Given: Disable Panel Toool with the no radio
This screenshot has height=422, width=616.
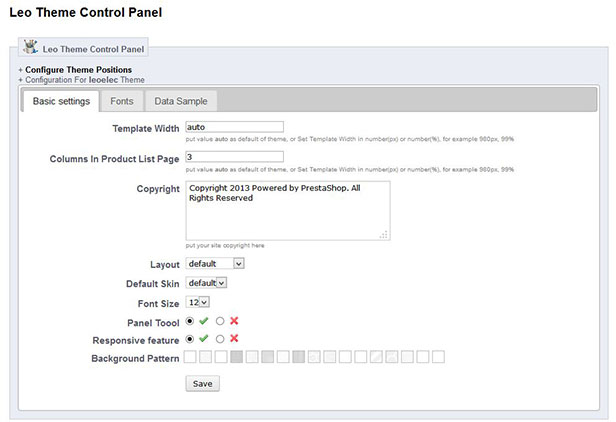Looking at the screenshot, I should point(220,321).
